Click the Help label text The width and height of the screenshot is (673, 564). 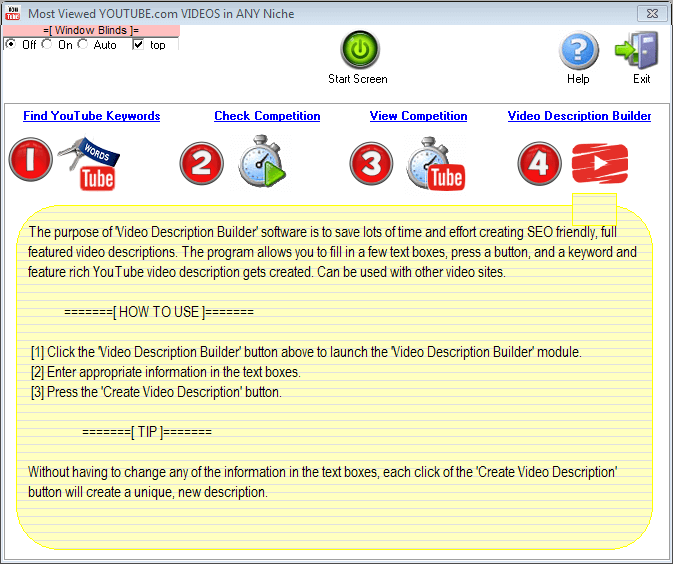coord(578,79)
